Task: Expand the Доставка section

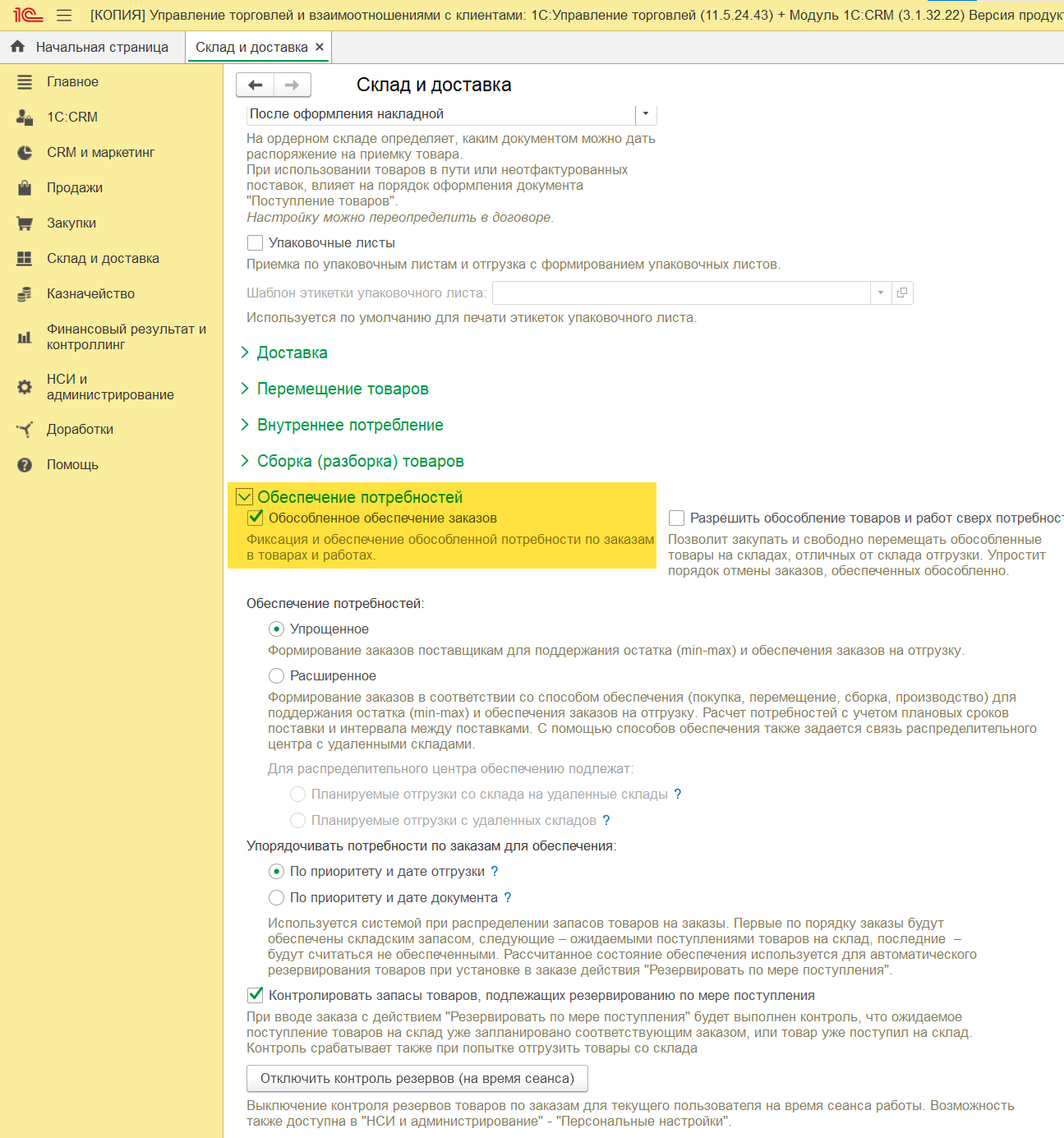Action: (292, 352)
